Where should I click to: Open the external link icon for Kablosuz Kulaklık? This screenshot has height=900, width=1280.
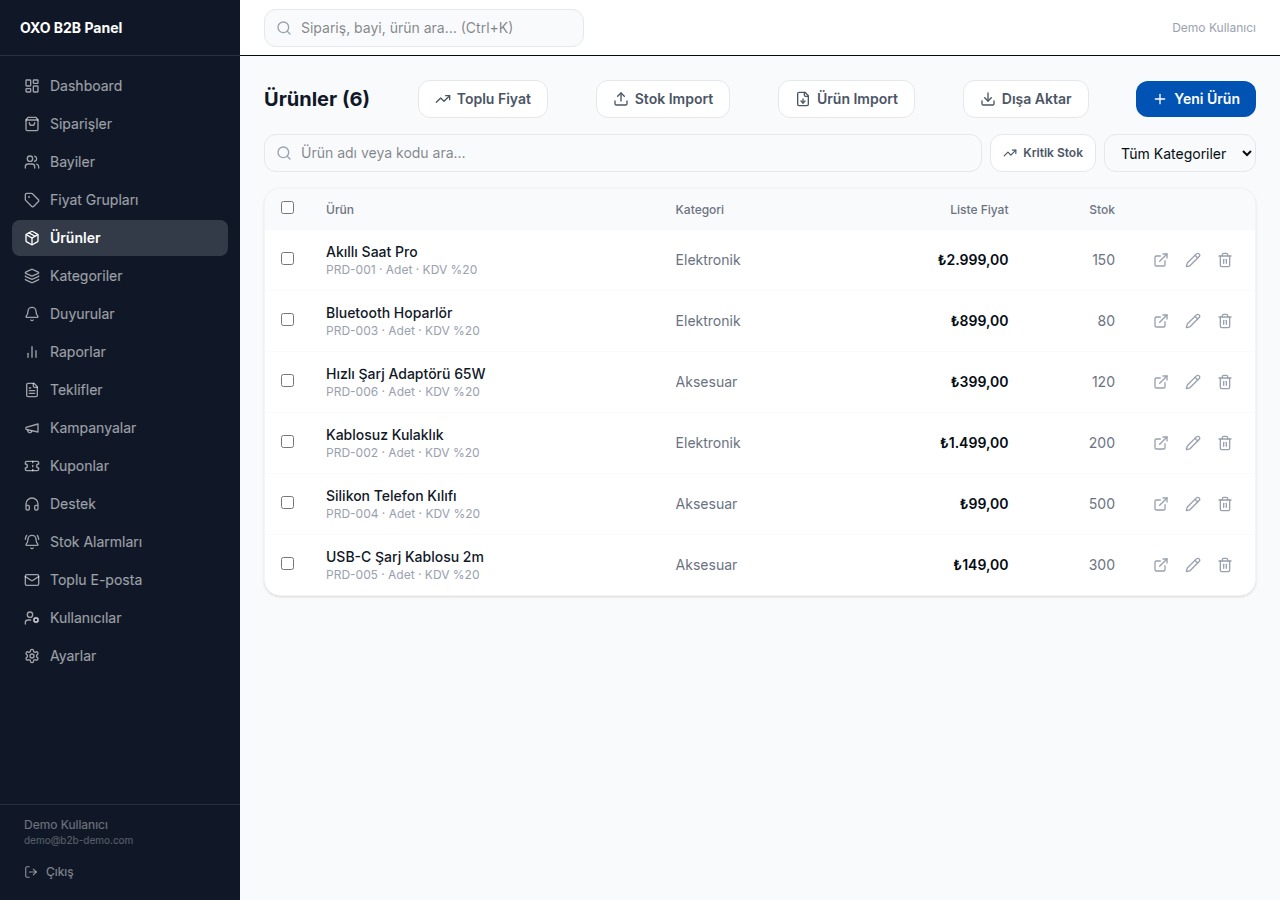1161,443
